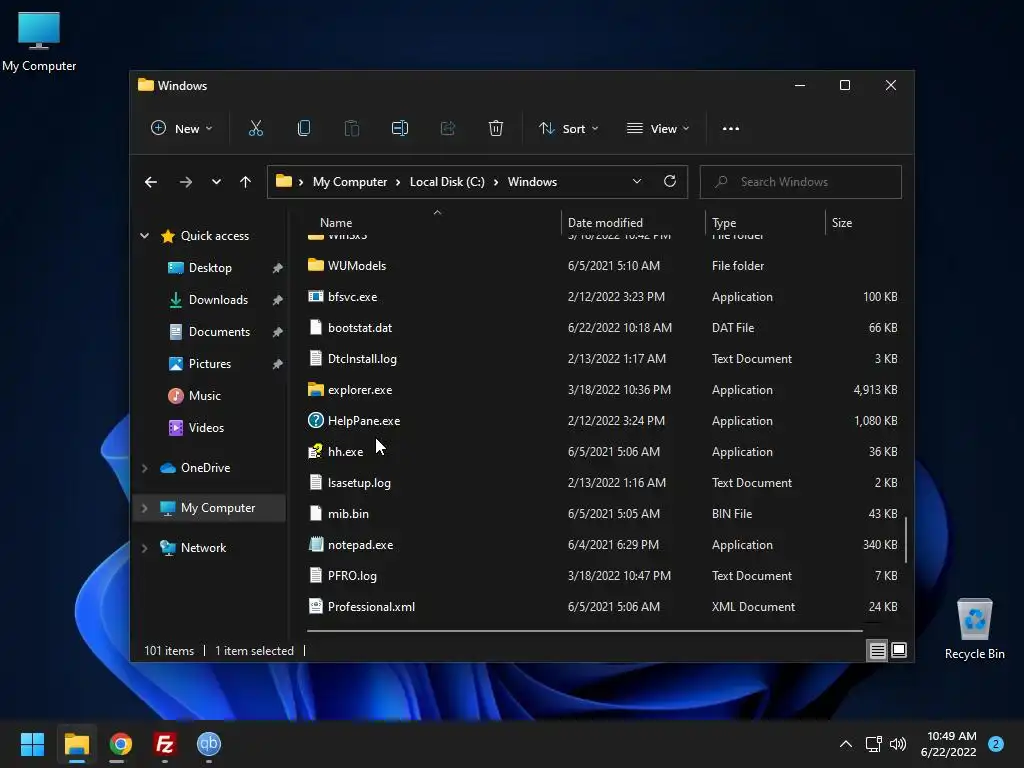Screen dimensions: 1024x768
Task: Click the vertical scrollbar thumb
Action: pos(905,539)
